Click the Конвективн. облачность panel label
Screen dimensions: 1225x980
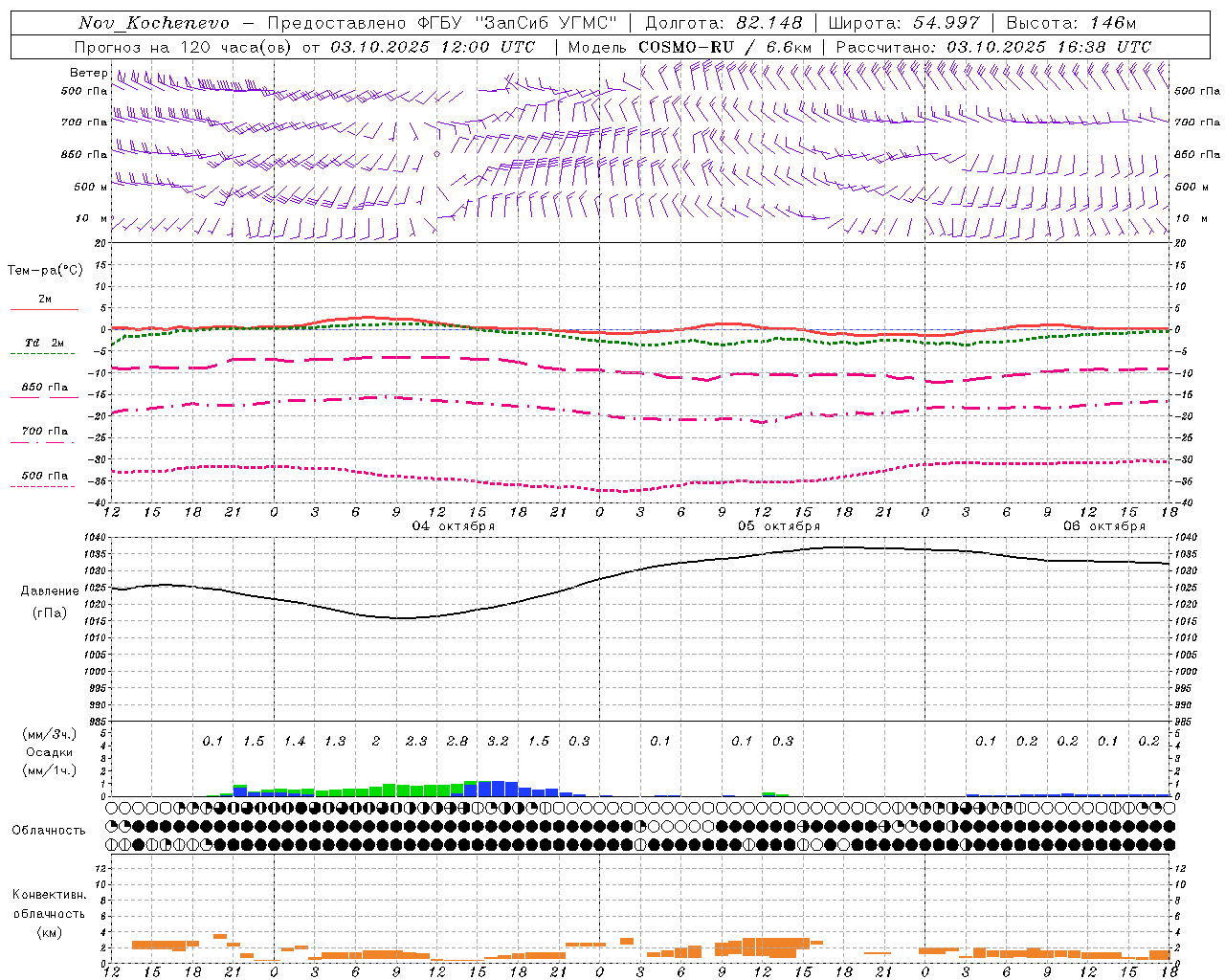tap(49, 904)
